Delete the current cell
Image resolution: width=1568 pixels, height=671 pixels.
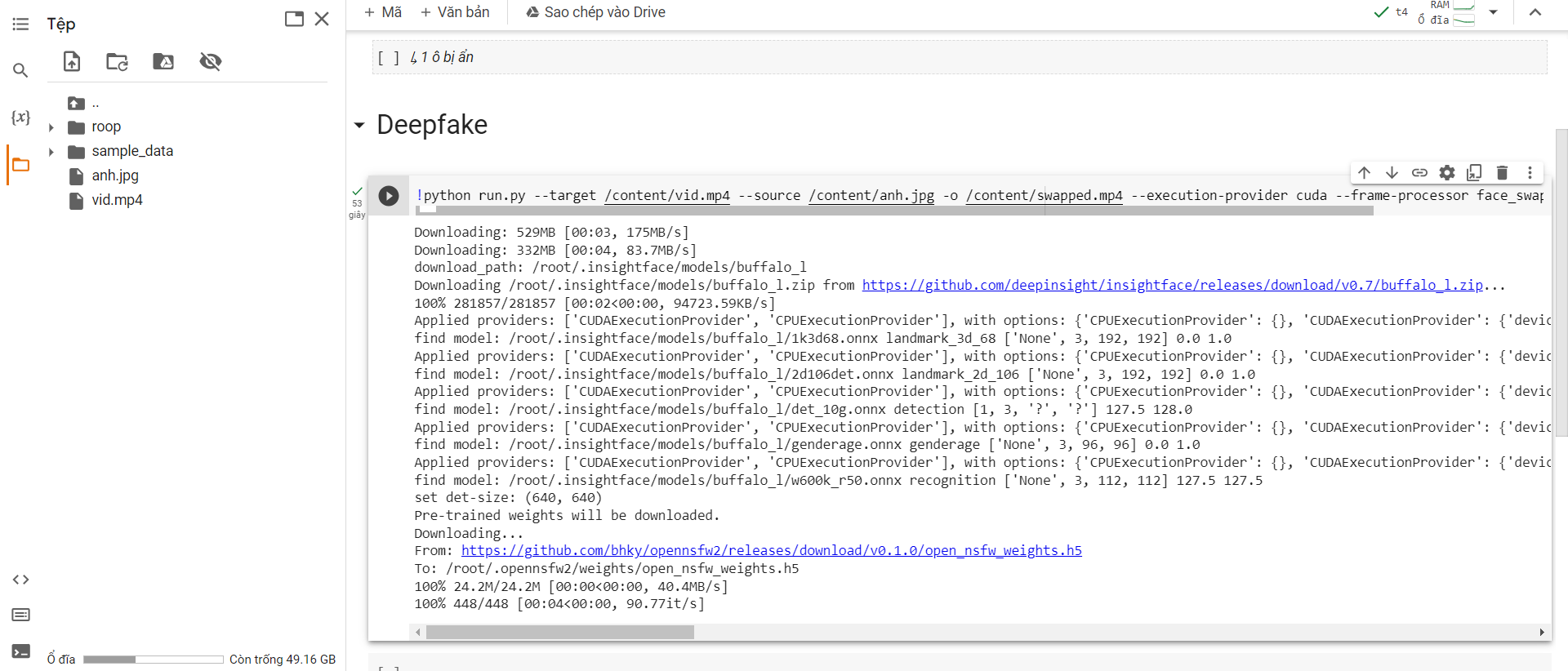[1502, 172]
